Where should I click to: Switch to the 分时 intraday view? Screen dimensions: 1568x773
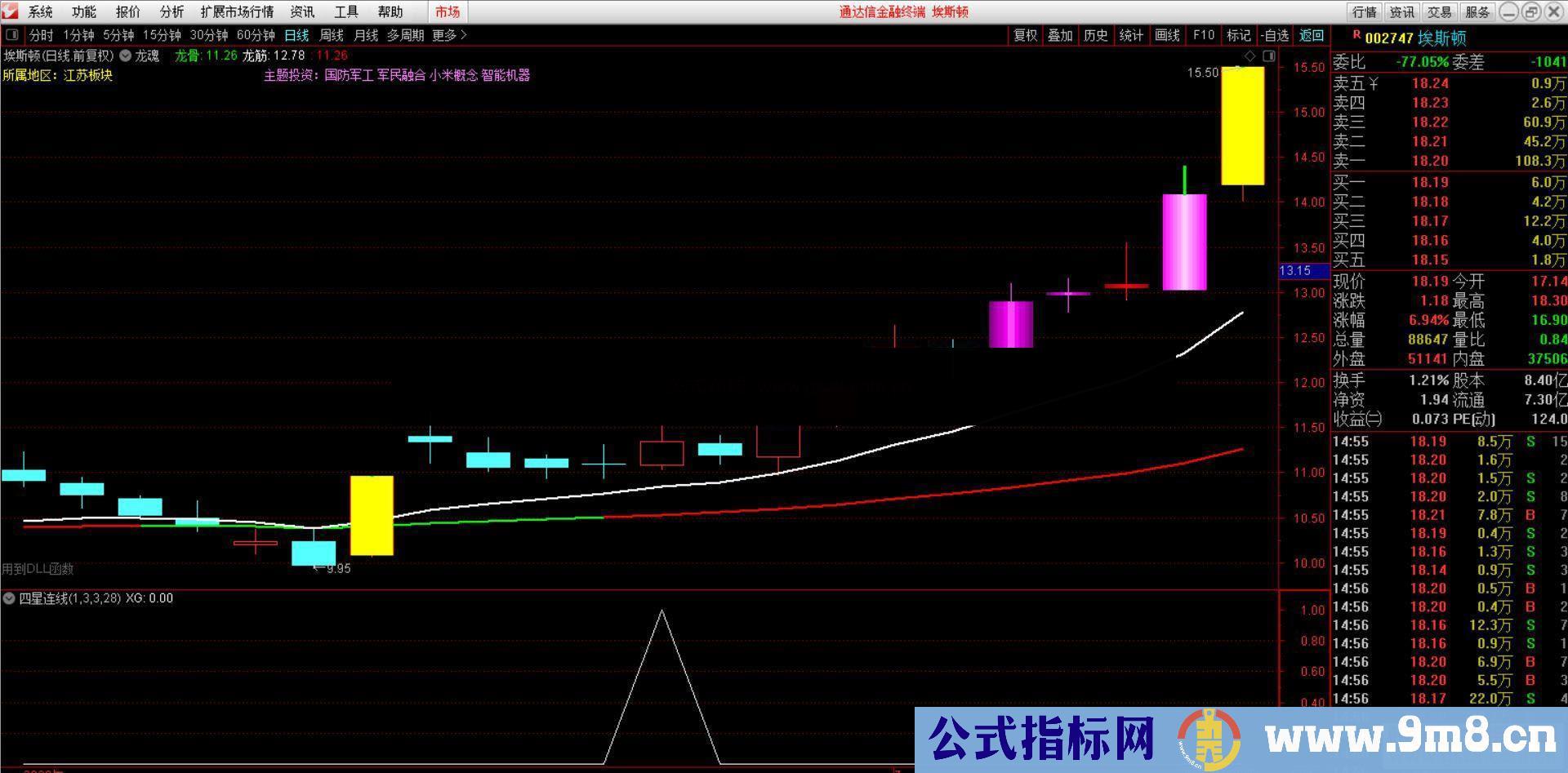coord(41,35)
